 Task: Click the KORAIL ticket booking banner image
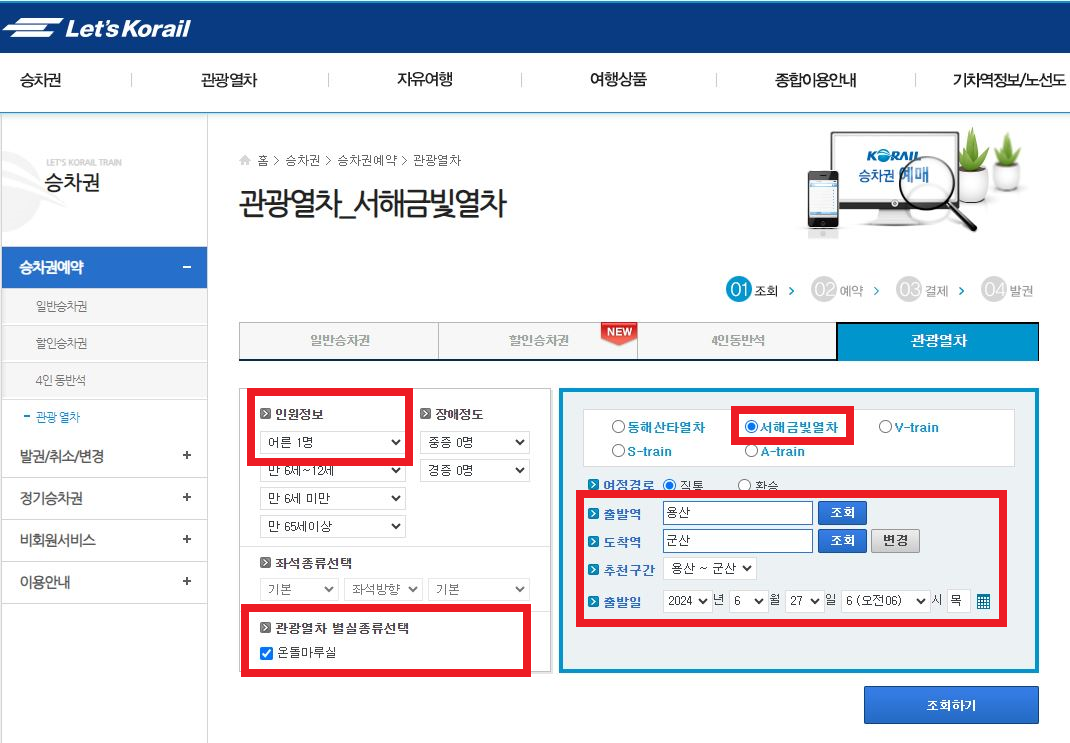coord(914,183)
